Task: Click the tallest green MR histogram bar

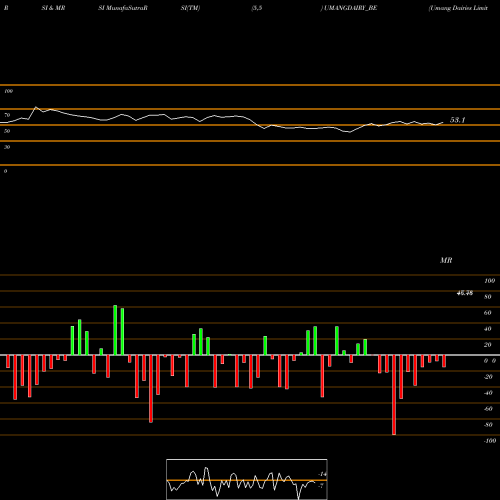Action: coord(115,330)
